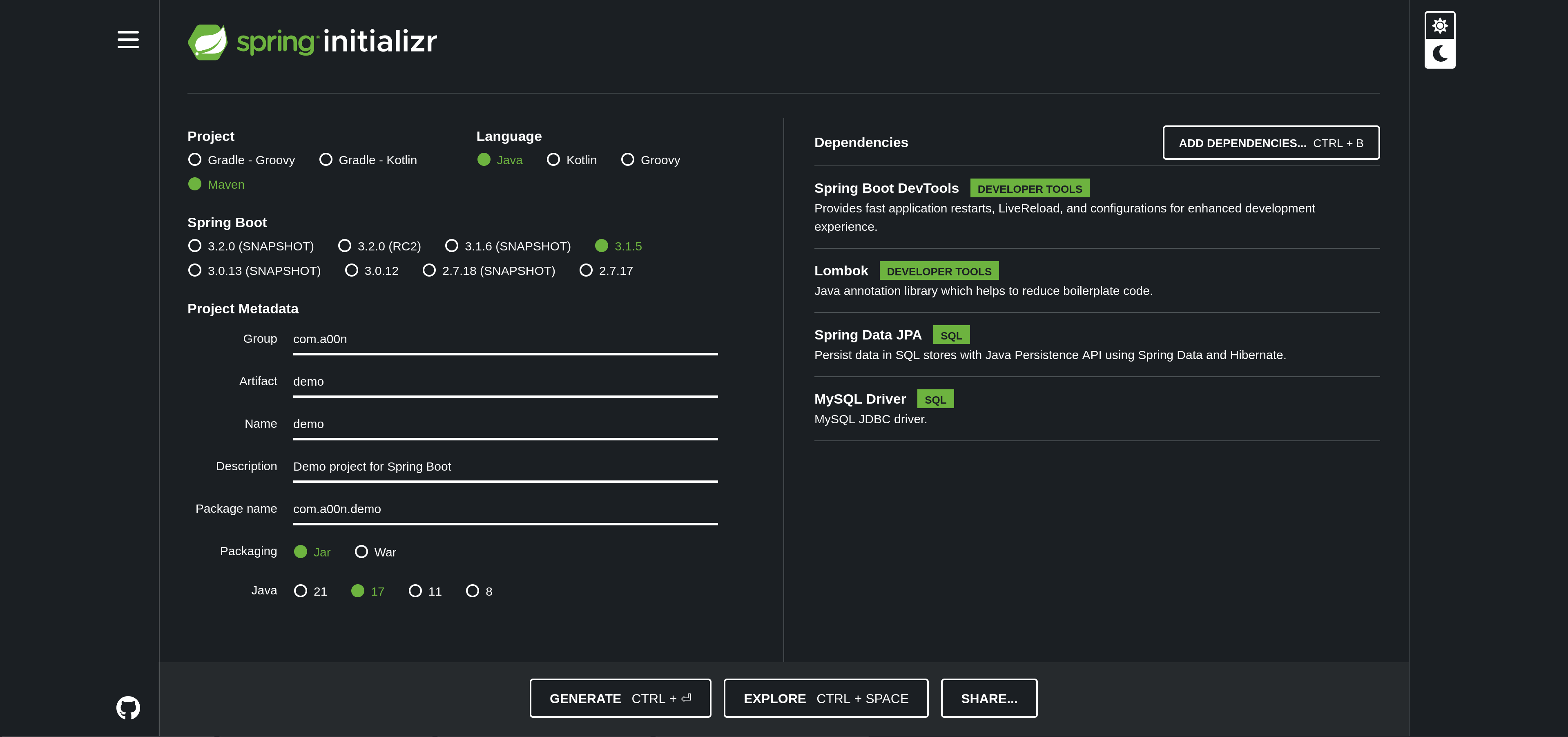
Task: Select Jar packaging
Action: coord(312,552)
